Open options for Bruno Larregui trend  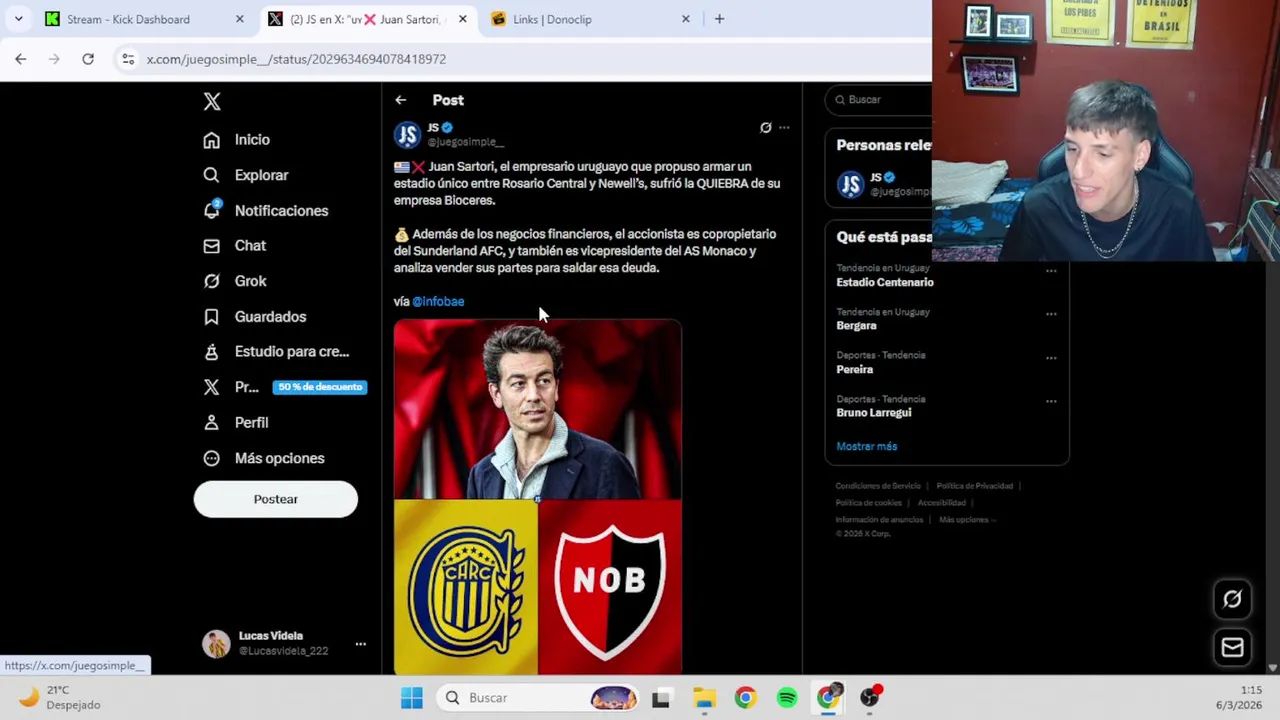(1051, 401)
